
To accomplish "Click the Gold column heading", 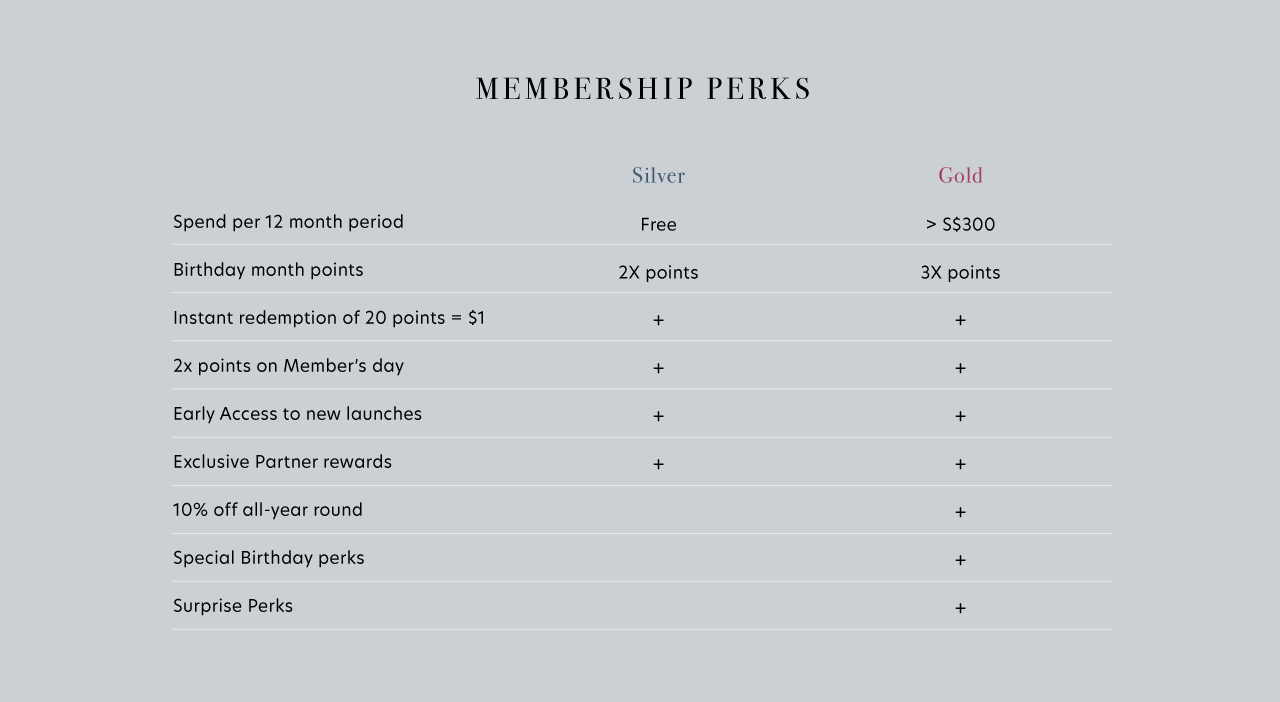I will pyautogui.click(x=960, y=176).
